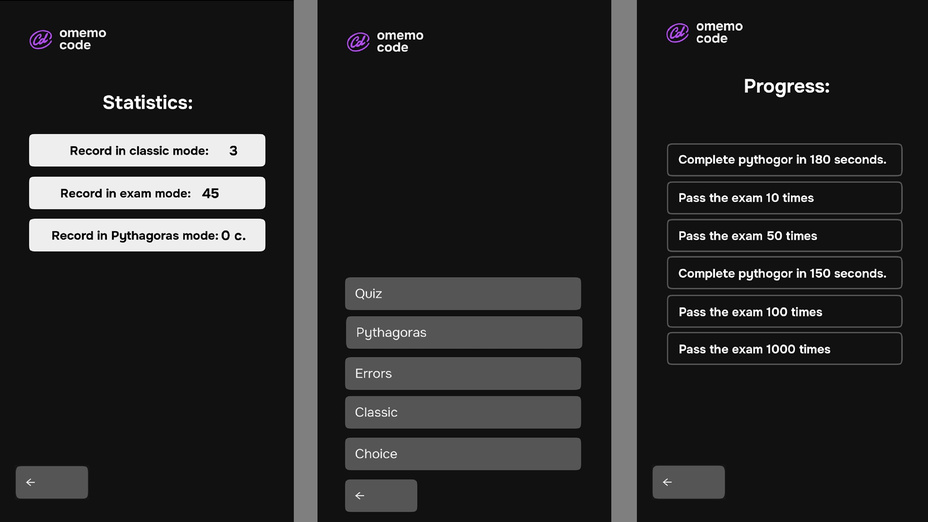Select Pass the exam 10 times achievement
Image resolution: width=928 pixels, height=522 pixels.
pyautogui.click(x=784, y=198)
